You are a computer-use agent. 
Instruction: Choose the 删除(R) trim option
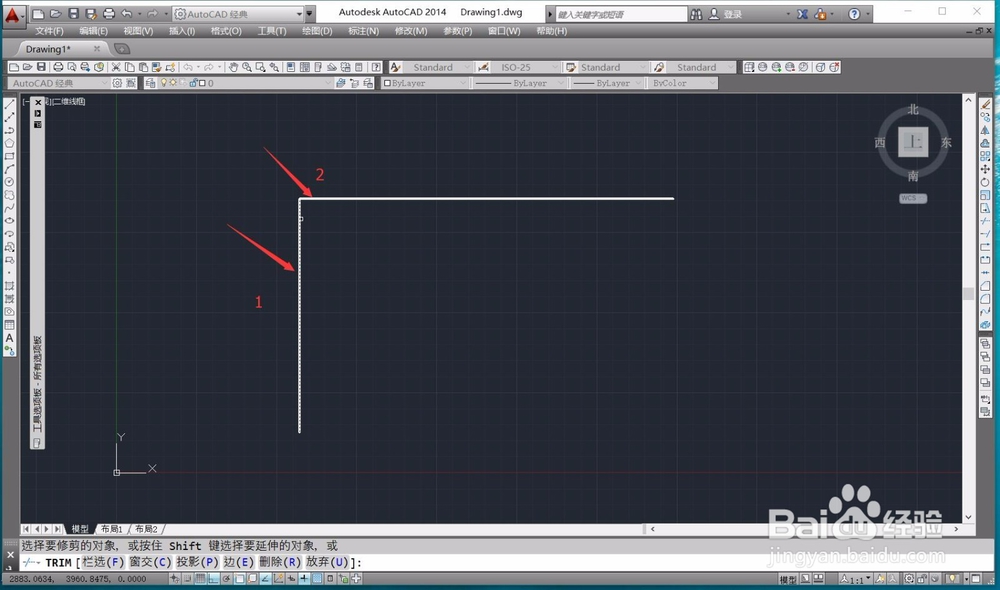(280, 562)
